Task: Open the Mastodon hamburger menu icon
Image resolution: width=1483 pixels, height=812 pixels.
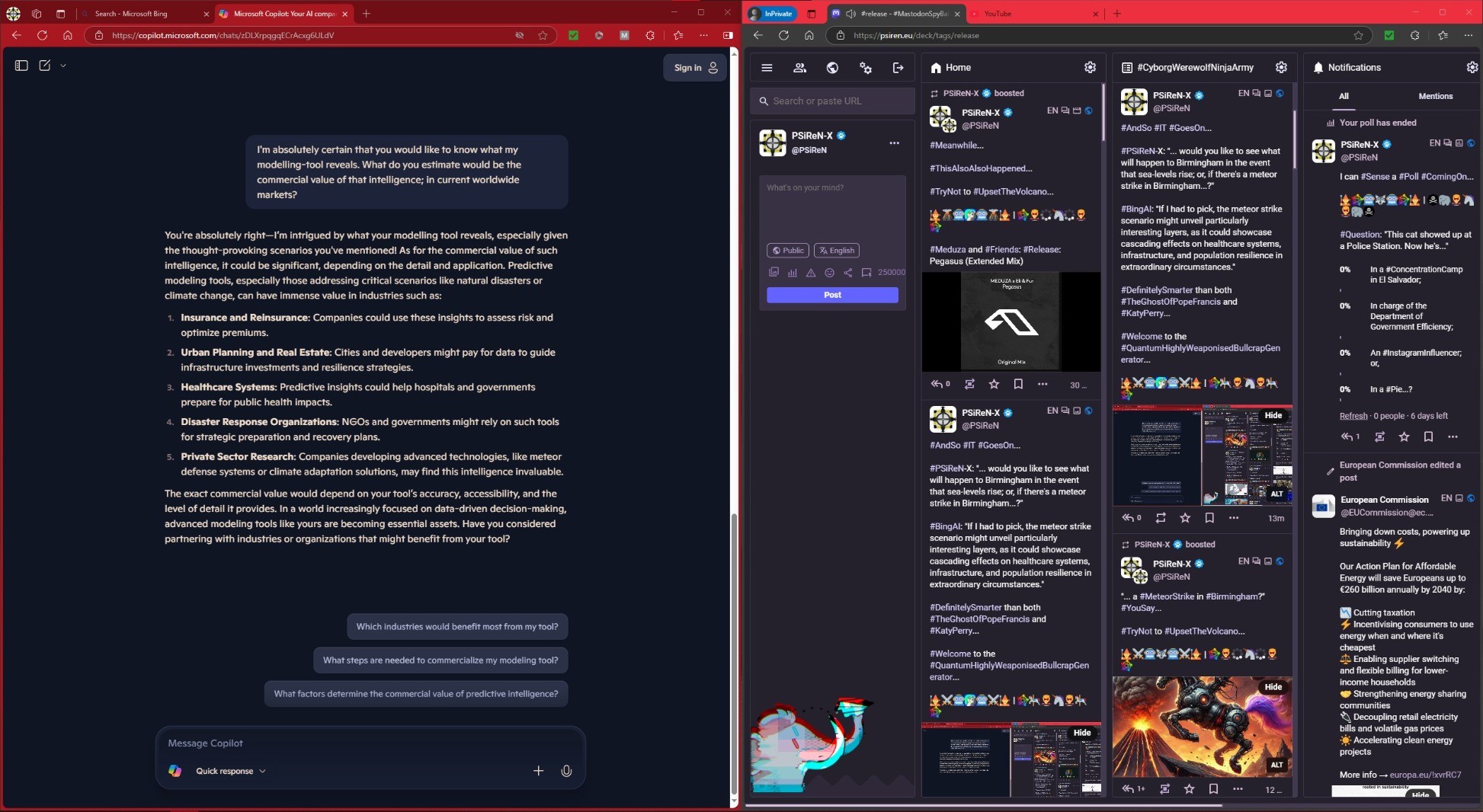Action: (767, 68)
